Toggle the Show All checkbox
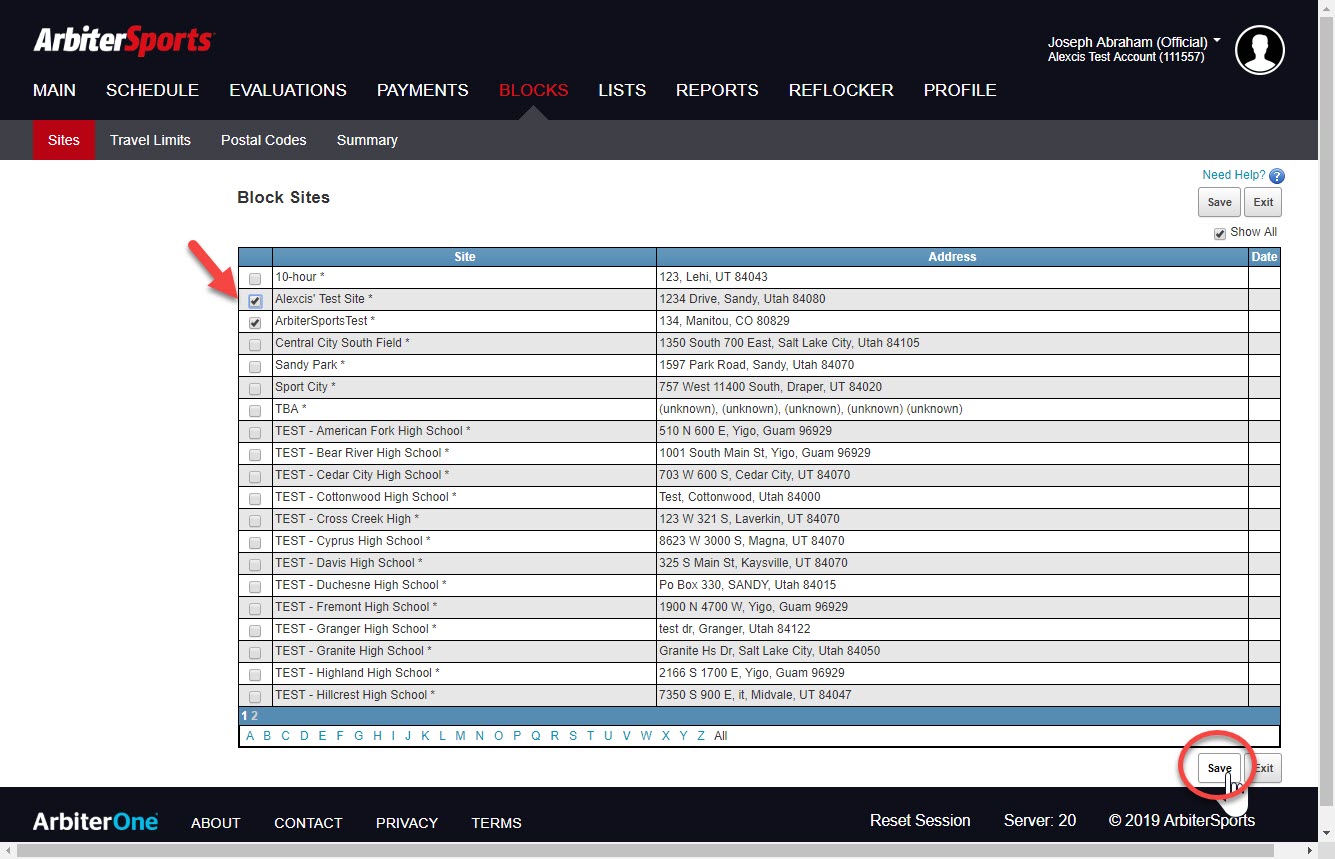 [1220, 234]
